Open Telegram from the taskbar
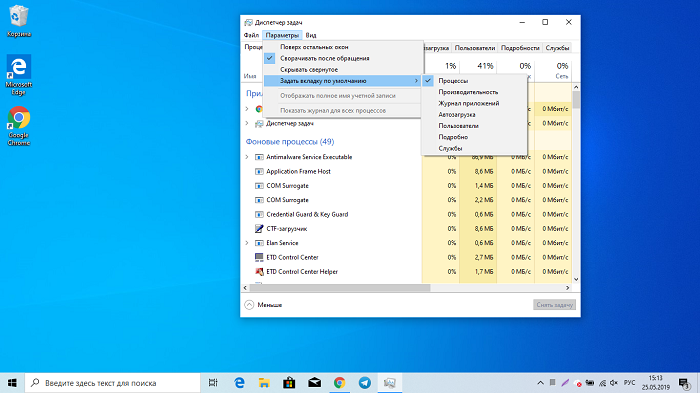Viewport: 700px width, 393px height. (365, 383)
